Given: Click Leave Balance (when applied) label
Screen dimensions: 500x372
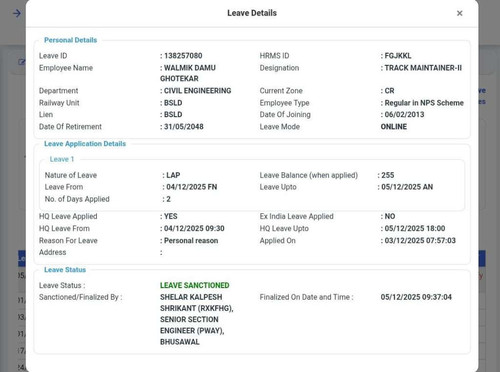Looking at the screenshot, I should (x=309, y=175).
